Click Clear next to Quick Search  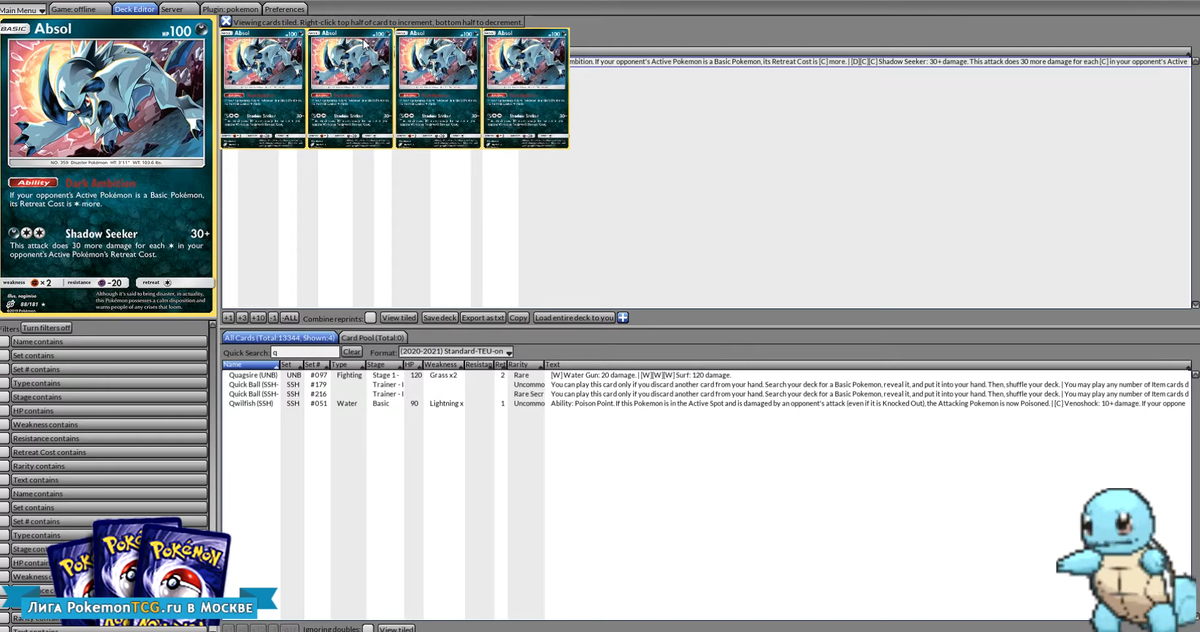[352, 352]
